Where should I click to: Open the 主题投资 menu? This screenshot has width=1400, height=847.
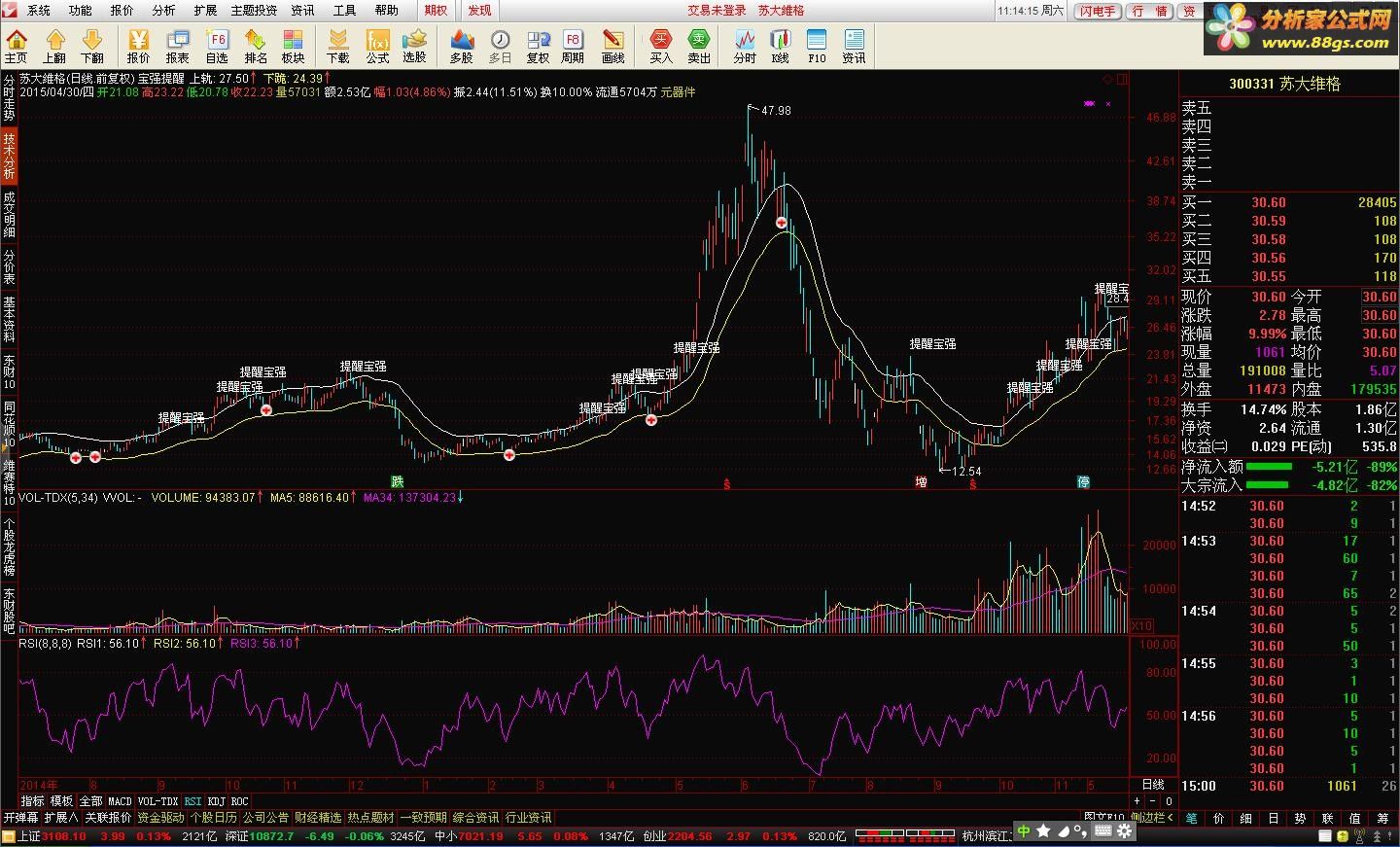(254, 11)
